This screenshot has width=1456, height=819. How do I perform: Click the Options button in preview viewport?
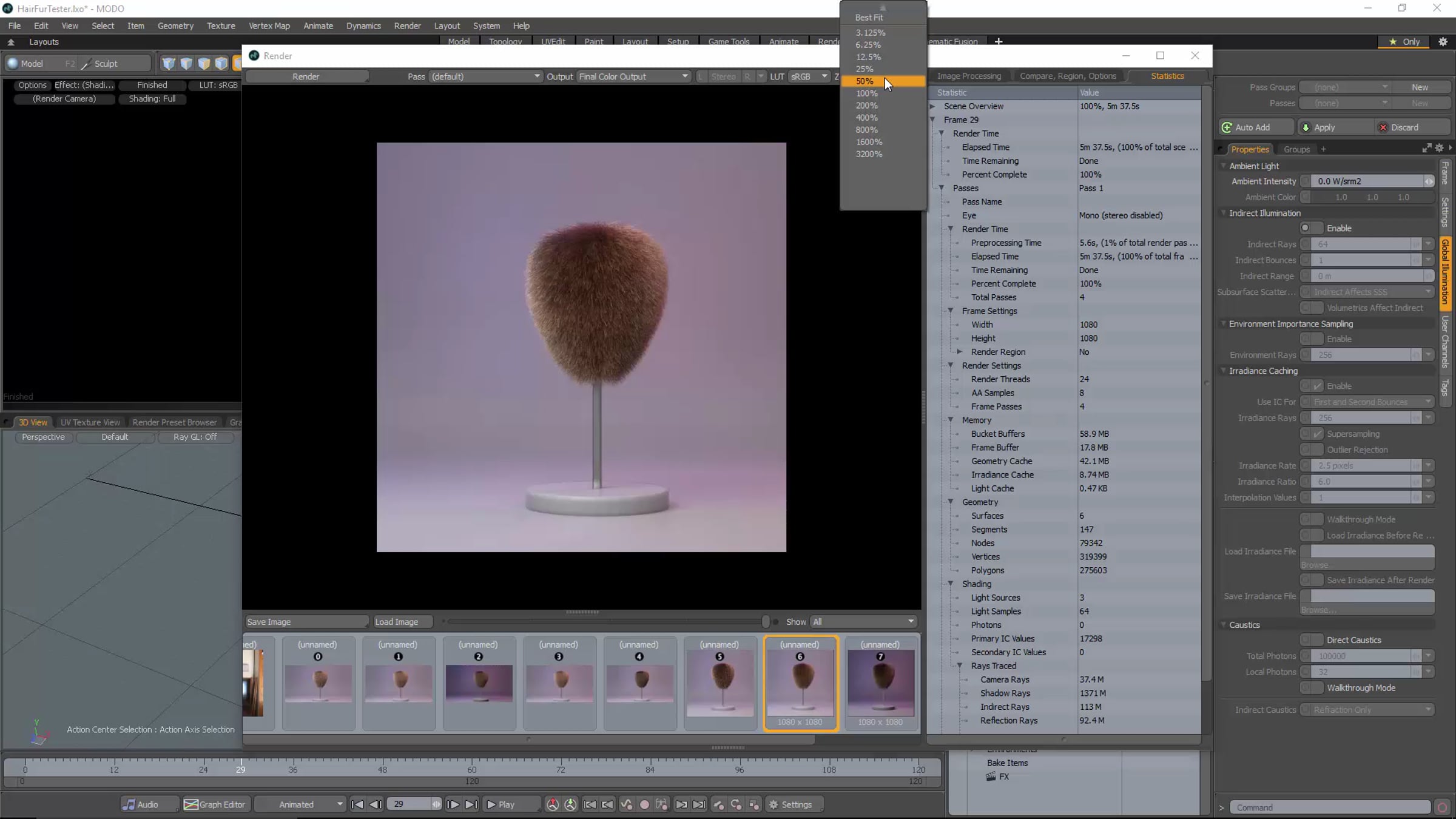point(32,85)
